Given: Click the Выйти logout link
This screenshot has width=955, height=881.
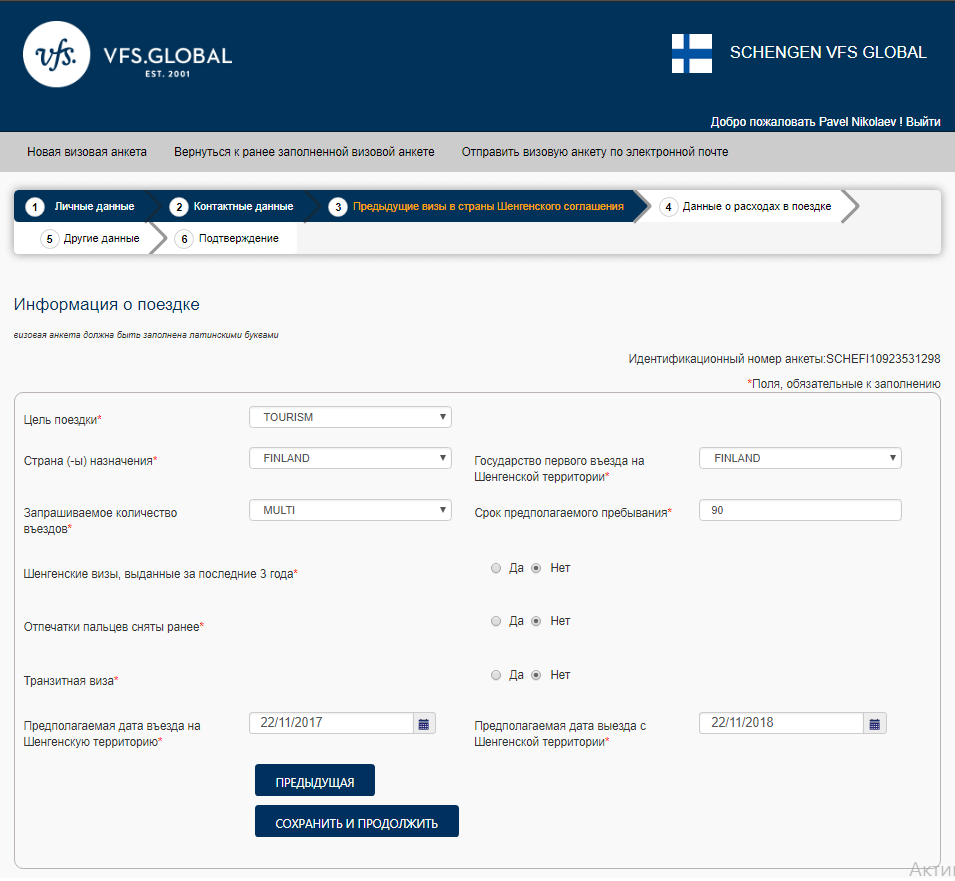Looking at the screenshot, I should click(x=923, y=122).
